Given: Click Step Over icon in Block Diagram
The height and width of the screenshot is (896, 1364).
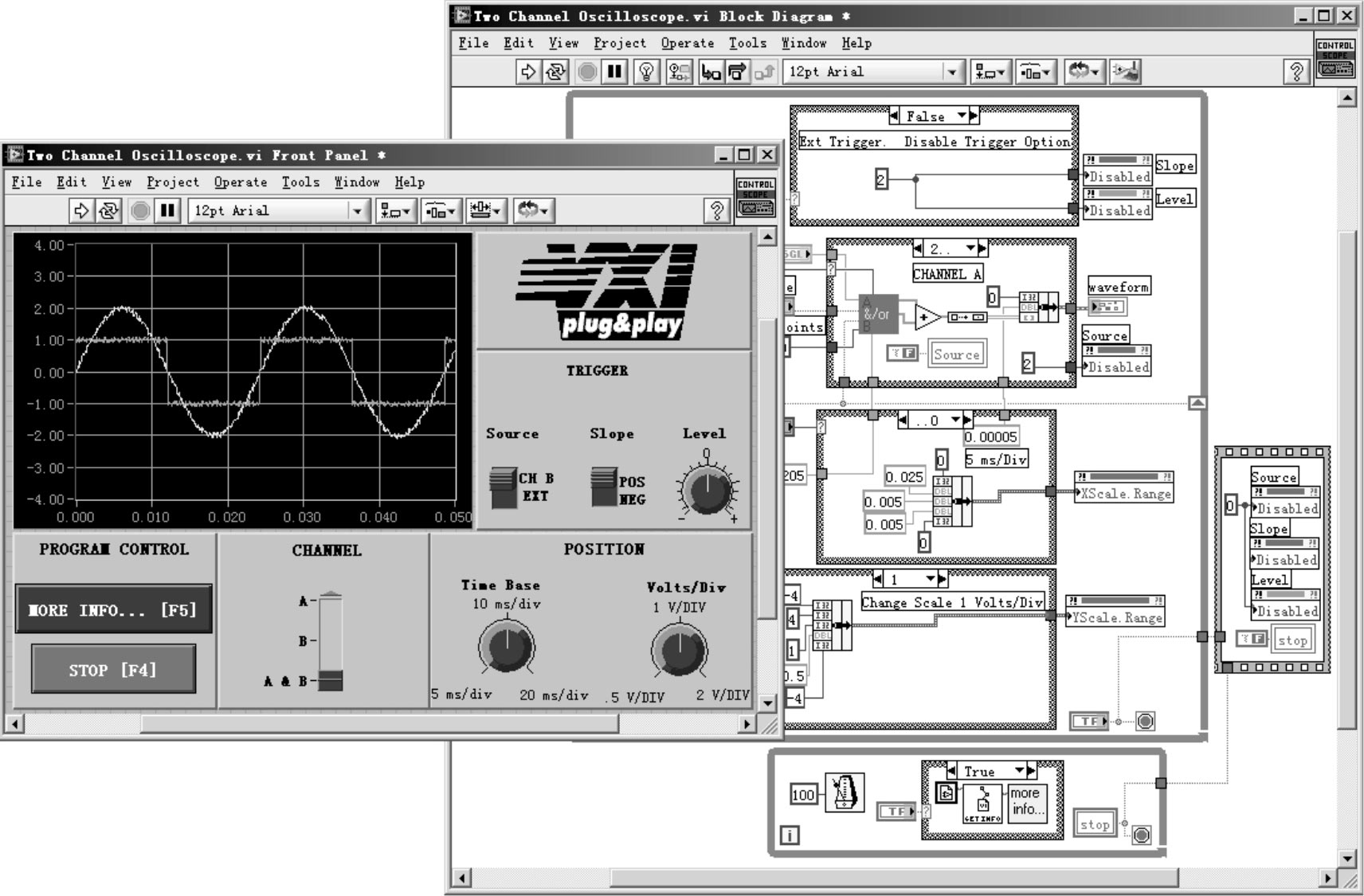Looking at the screenshot, I should pyautogui.click(x=737, y=72).
